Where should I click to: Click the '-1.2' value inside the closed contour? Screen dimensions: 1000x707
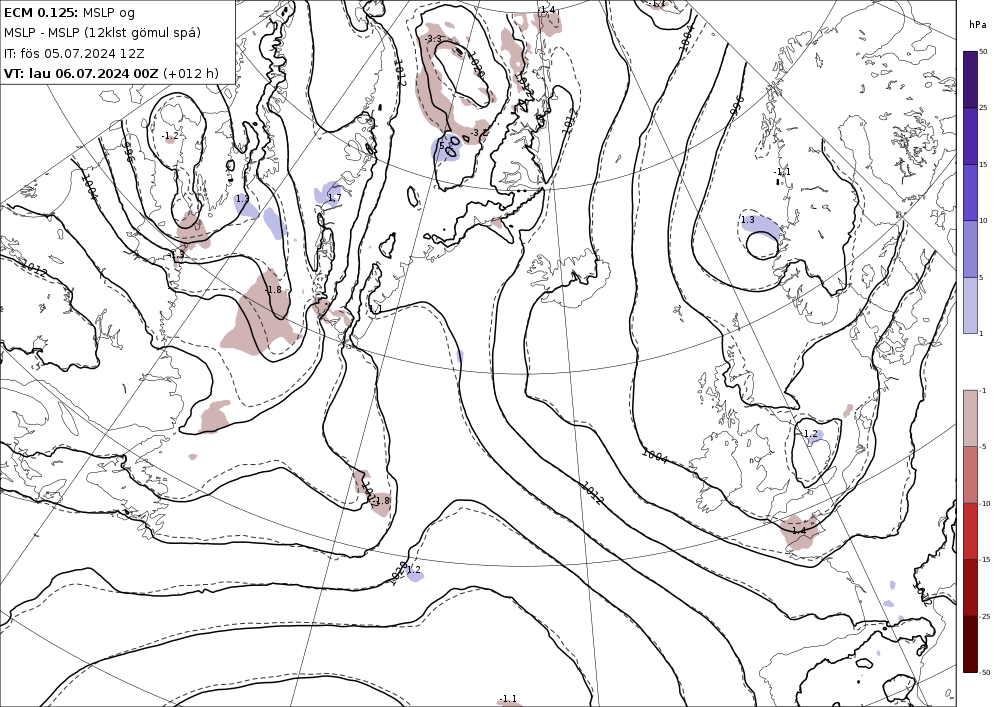coord(170,136)
